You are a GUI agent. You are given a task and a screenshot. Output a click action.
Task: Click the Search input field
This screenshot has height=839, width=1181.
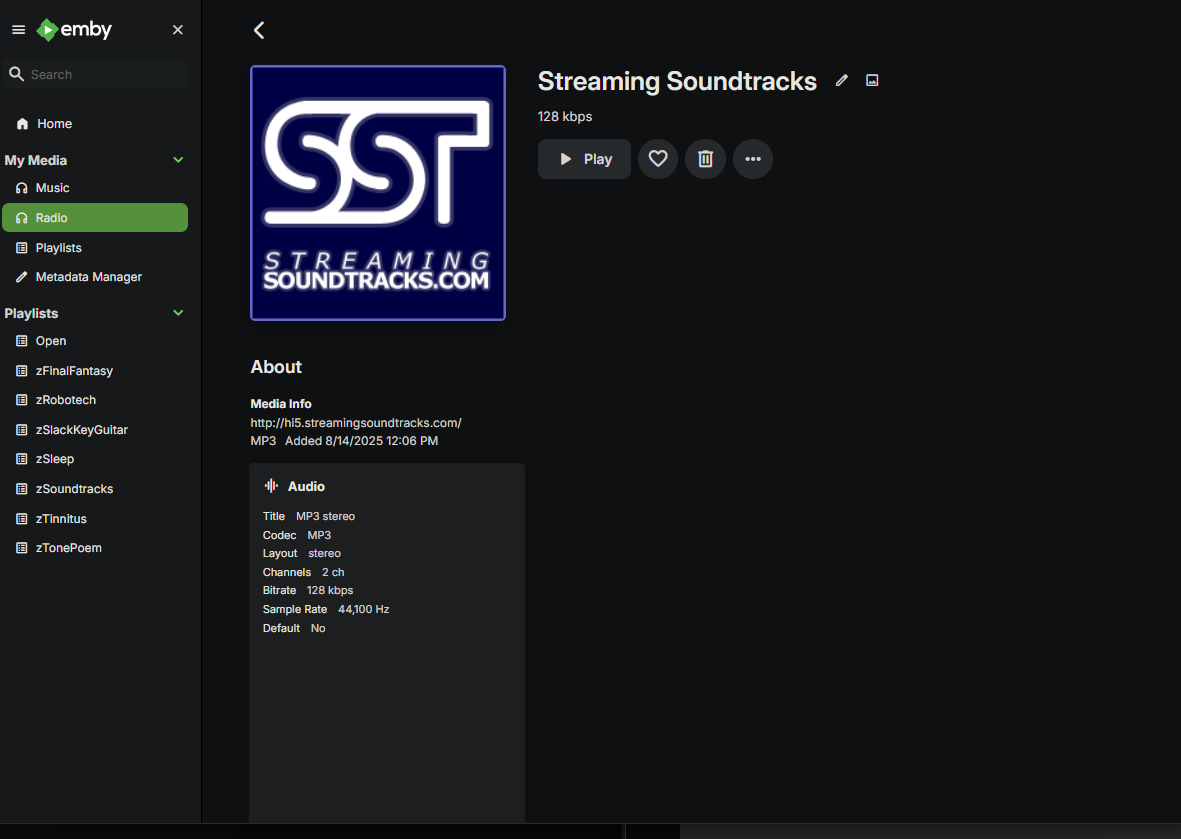95,75
